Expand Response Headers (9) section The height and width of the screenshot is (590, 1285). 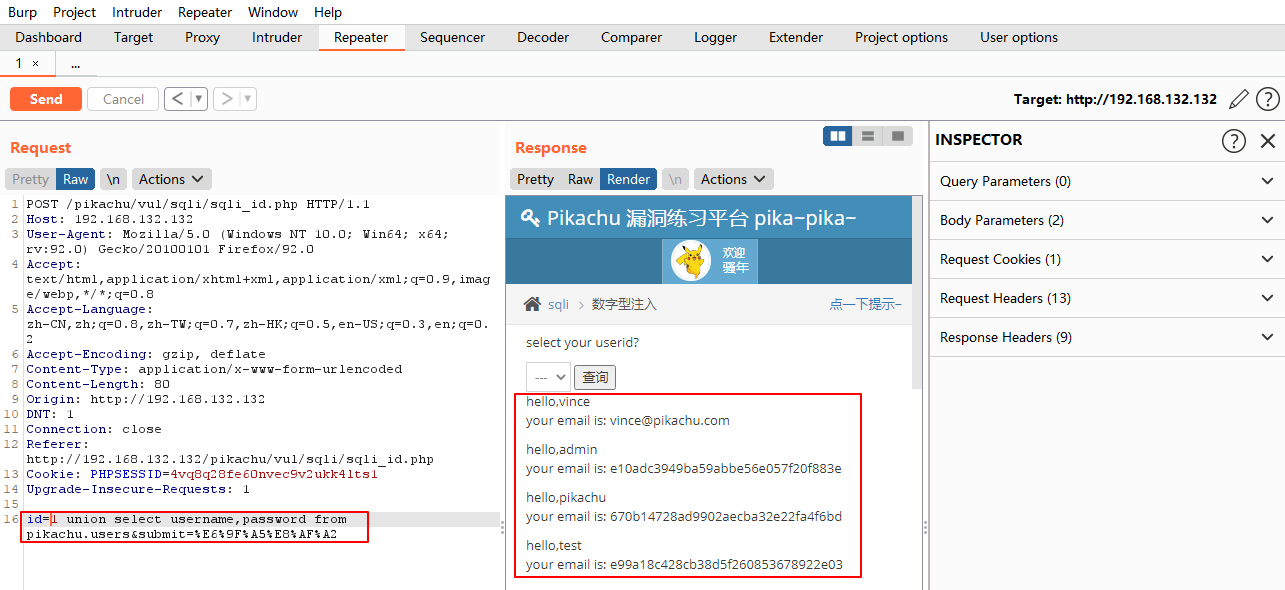[1107, 337]
